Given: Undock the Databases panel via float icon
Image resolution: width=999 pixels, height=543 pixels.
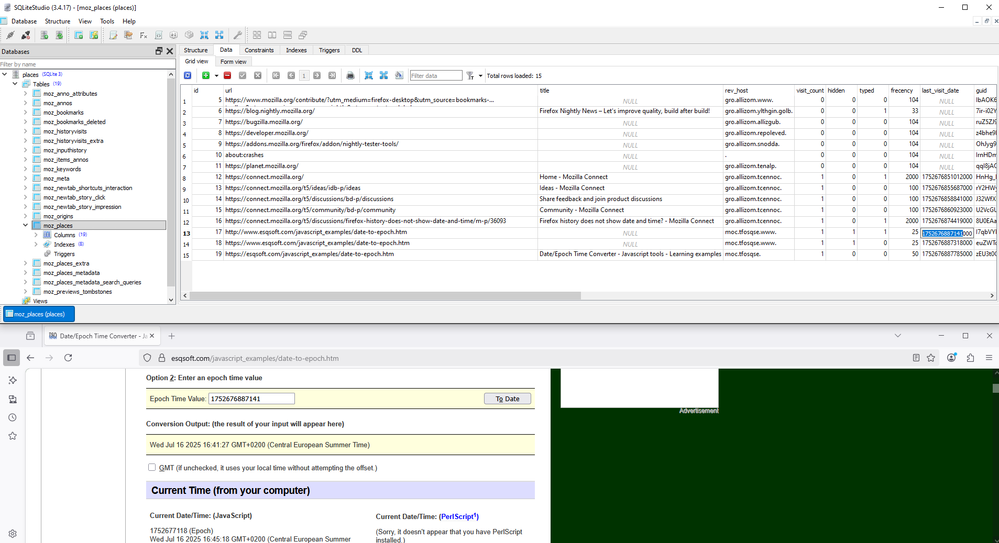Looking at the screenshot, I should 159,51.
